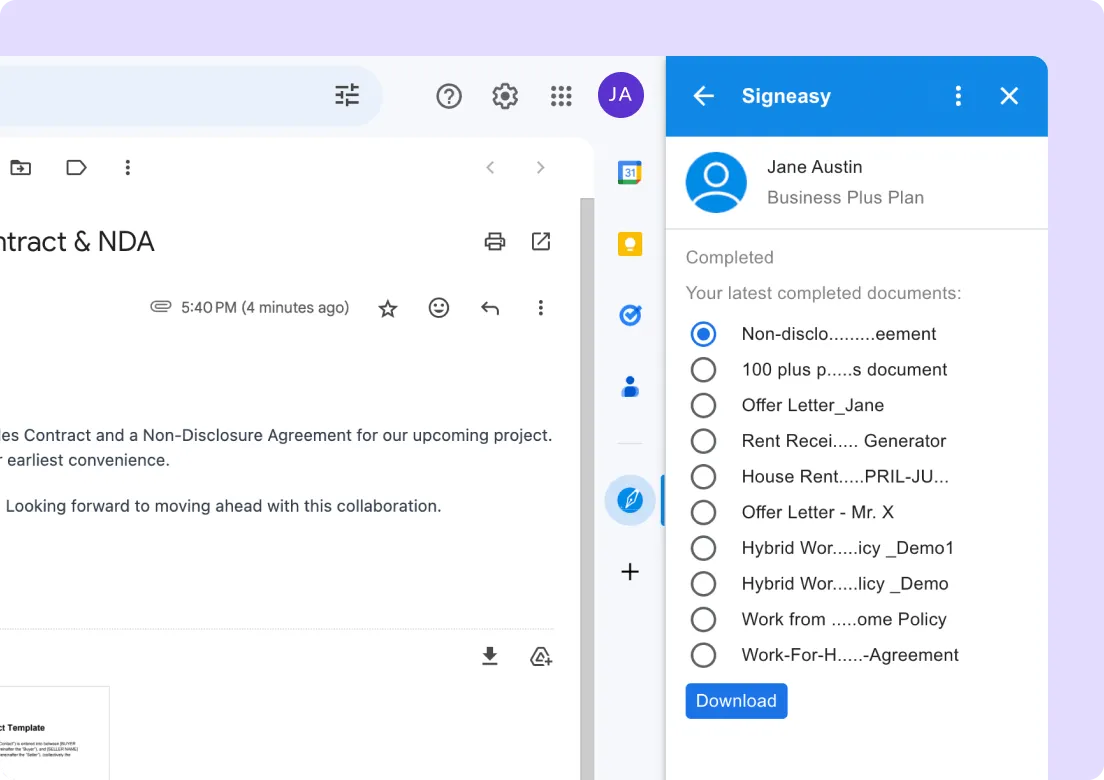The image size is (1104, 780).
Task: Open search filter options in Gmail
Action: point(347,95)
